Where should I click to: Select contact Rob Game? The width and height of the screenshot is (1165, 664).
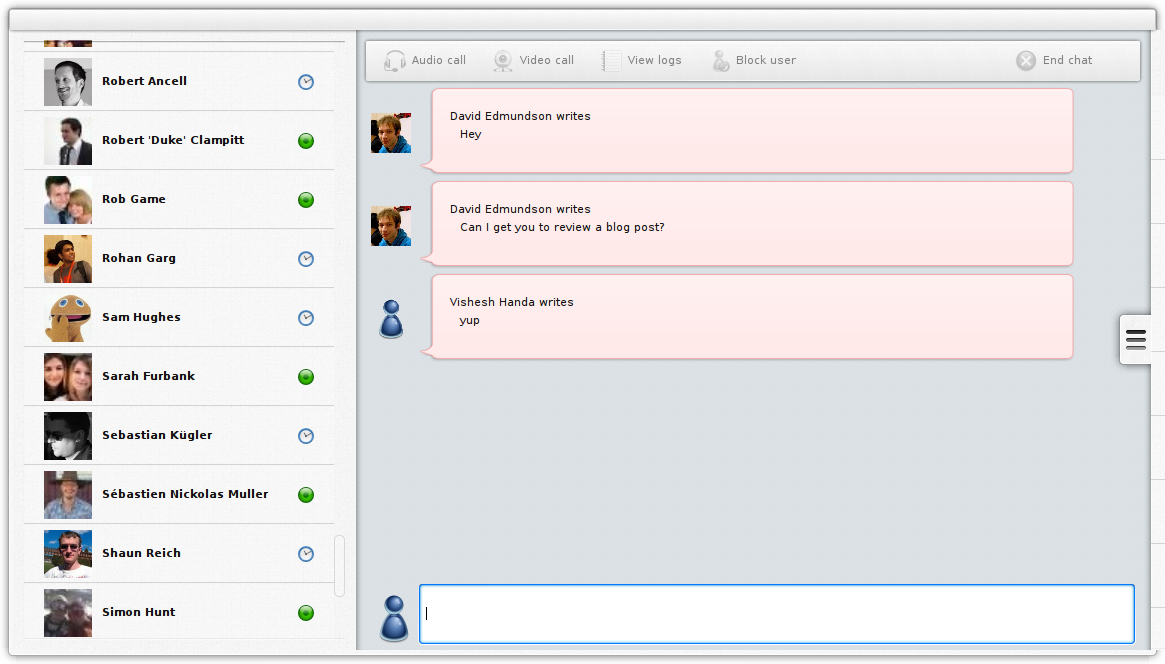coord(179,200)
